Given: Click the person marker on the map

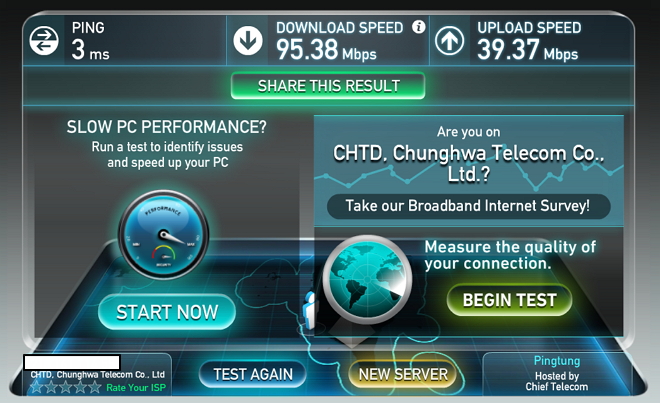Looking at the screenshot, I should tap(309, 310).
